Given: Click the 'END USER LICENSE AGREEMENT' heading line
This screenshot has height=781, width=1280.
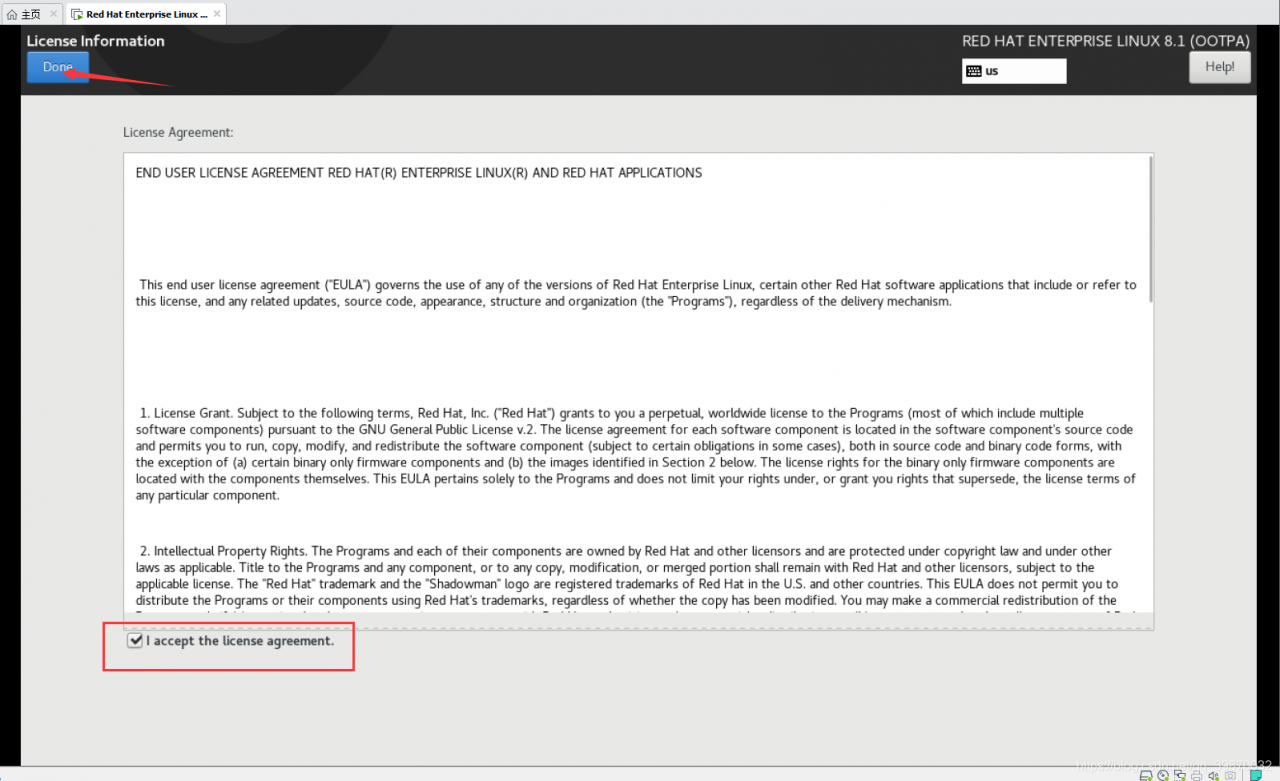Looking at the screenshot, I should (x=419, y=173).
